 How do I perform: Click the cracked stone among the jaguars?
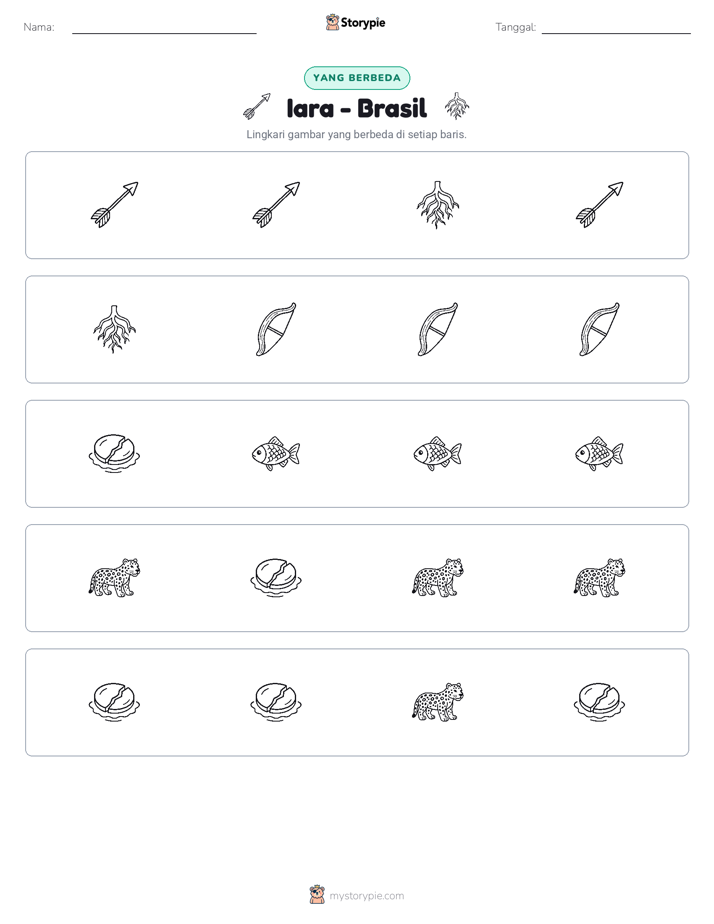(276, 578)
